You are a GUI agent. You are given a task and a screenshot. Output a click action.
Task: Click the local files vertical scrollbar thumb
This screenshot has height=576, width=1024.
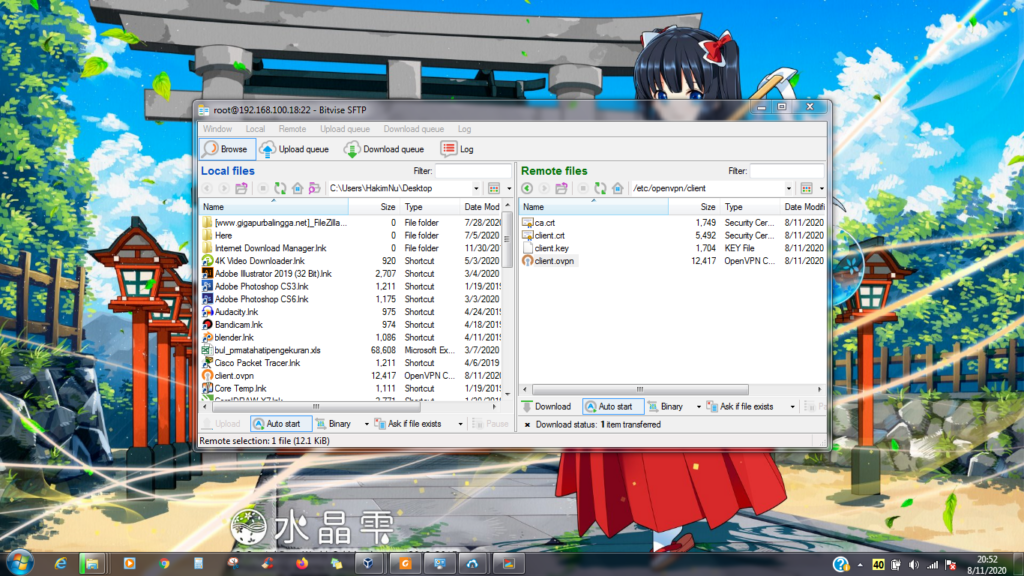(508, 238)
